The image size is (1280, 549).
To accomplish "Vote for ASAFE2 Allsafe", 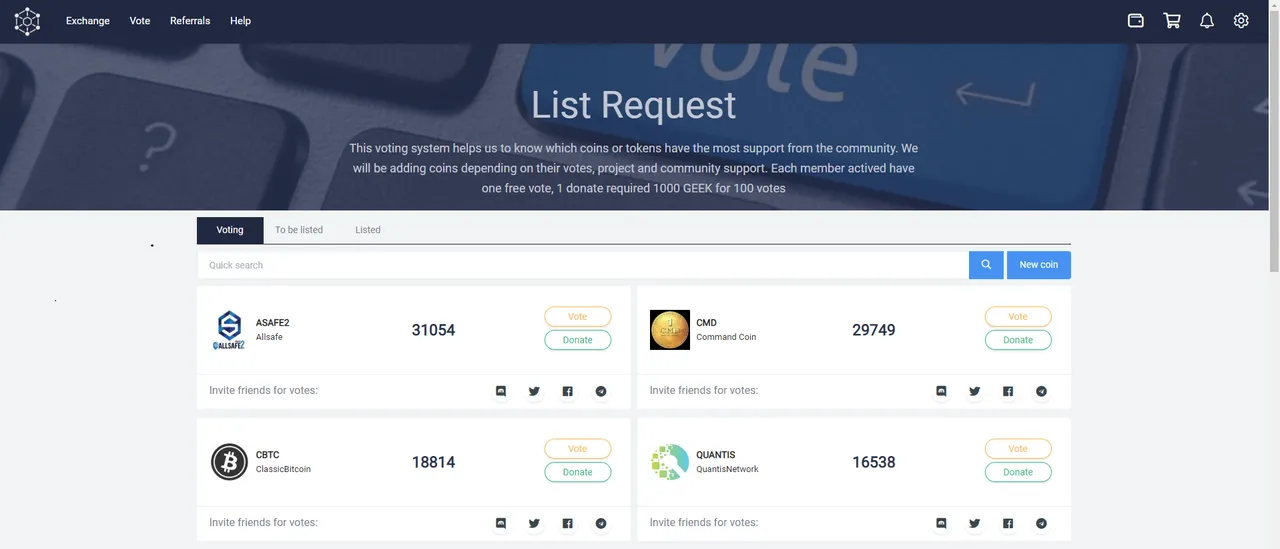I will [578, 316].
